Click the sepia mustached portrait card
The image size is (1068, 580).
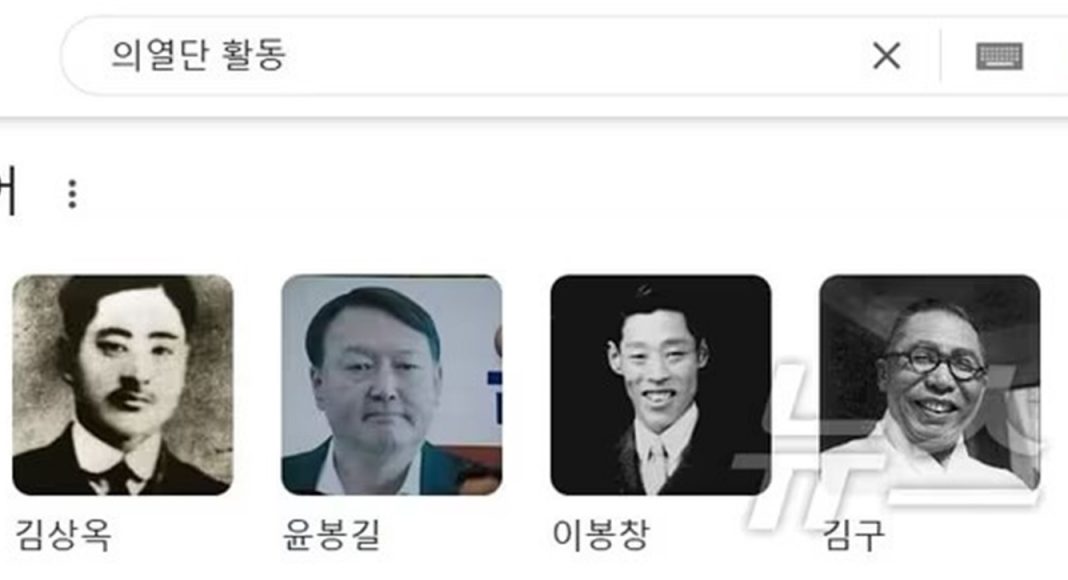123,385
